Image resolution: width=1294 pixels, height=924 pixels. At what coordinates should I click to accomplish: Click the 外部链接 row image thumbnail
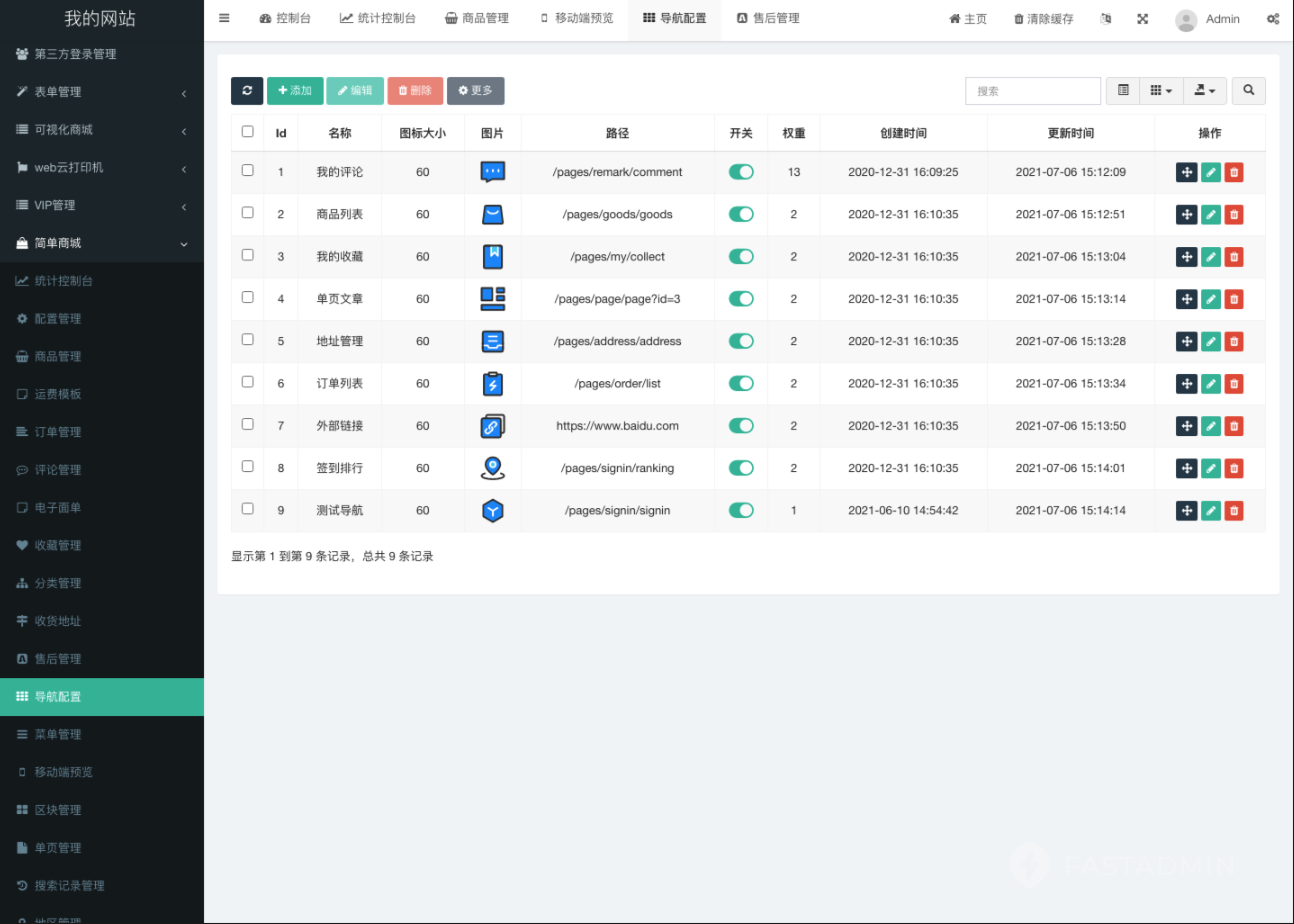point(492,426)
